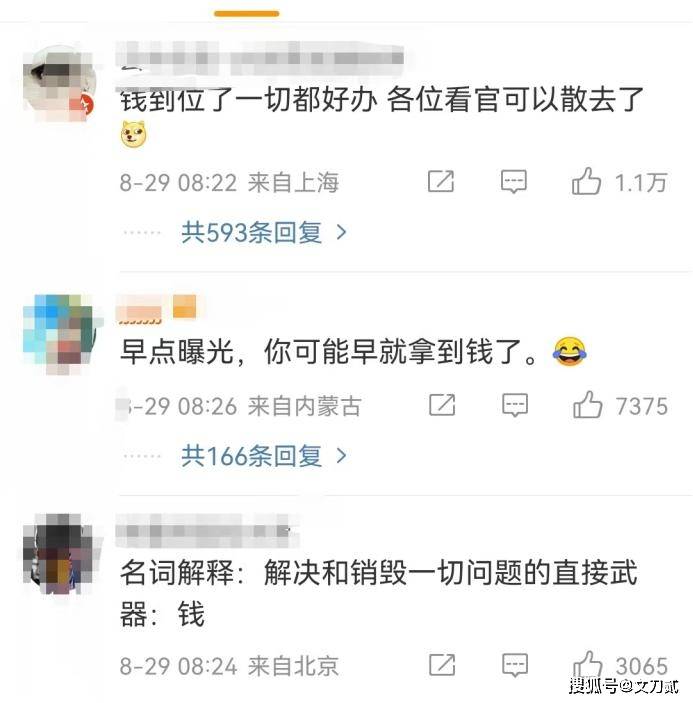The width and height of the screenshot is (693, 703).
Task: Open replies icon on Shanghai comment
Action: (x=514, y=182)
